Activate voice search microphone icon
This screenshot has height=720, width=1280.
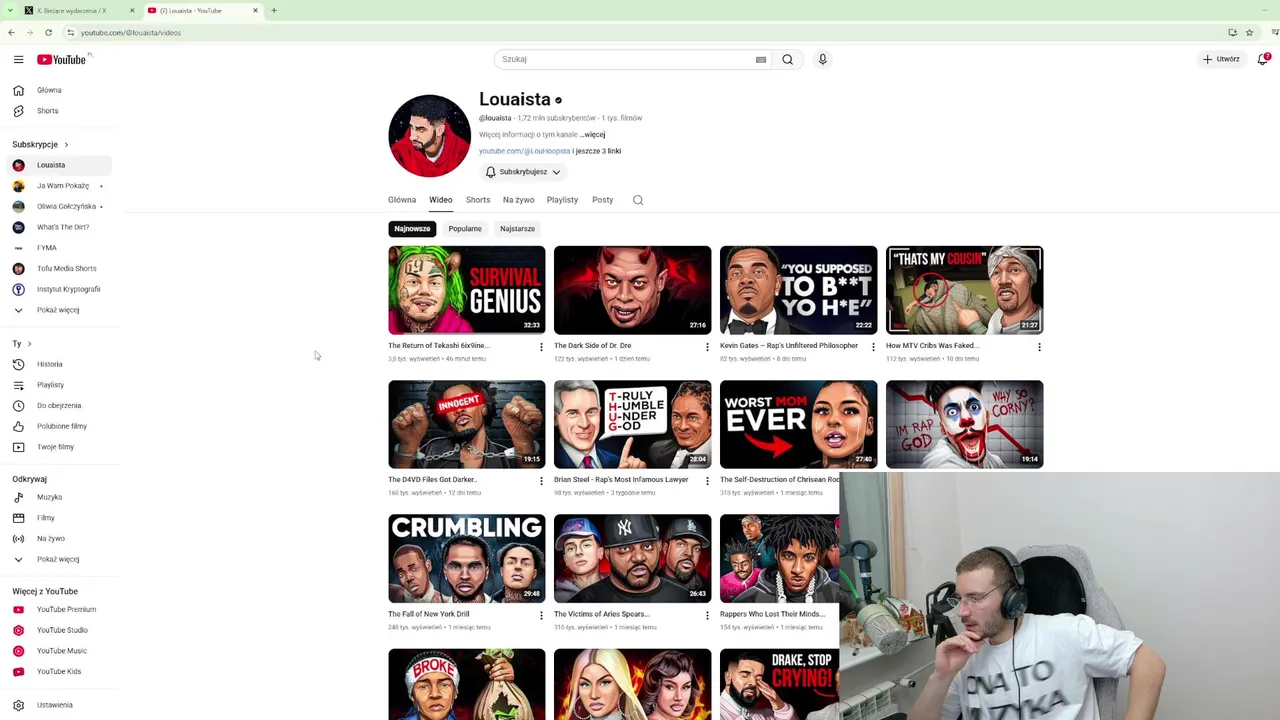pyautogui.click(x=823, y=59)
